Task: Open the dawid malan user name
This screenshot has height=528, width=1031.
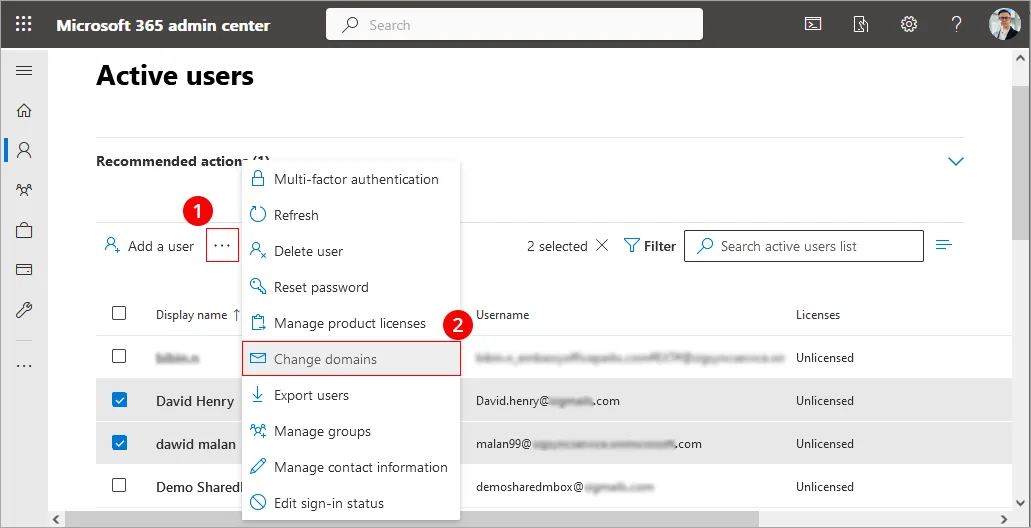Action: (195, 444)
